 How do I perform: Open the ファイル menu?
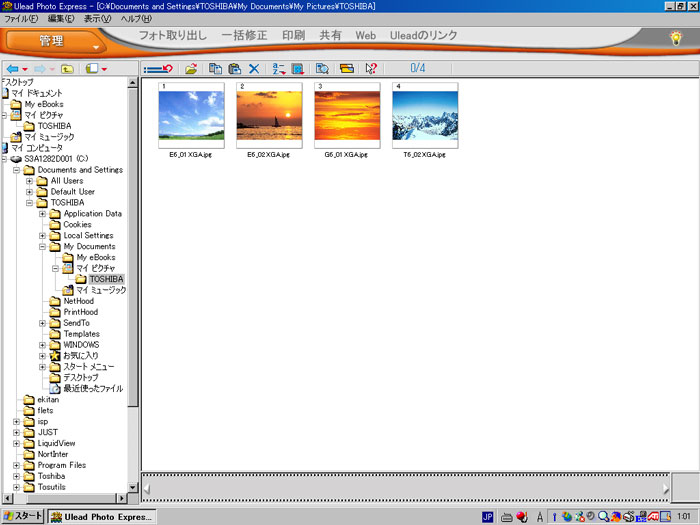click(x=22, y=19)
